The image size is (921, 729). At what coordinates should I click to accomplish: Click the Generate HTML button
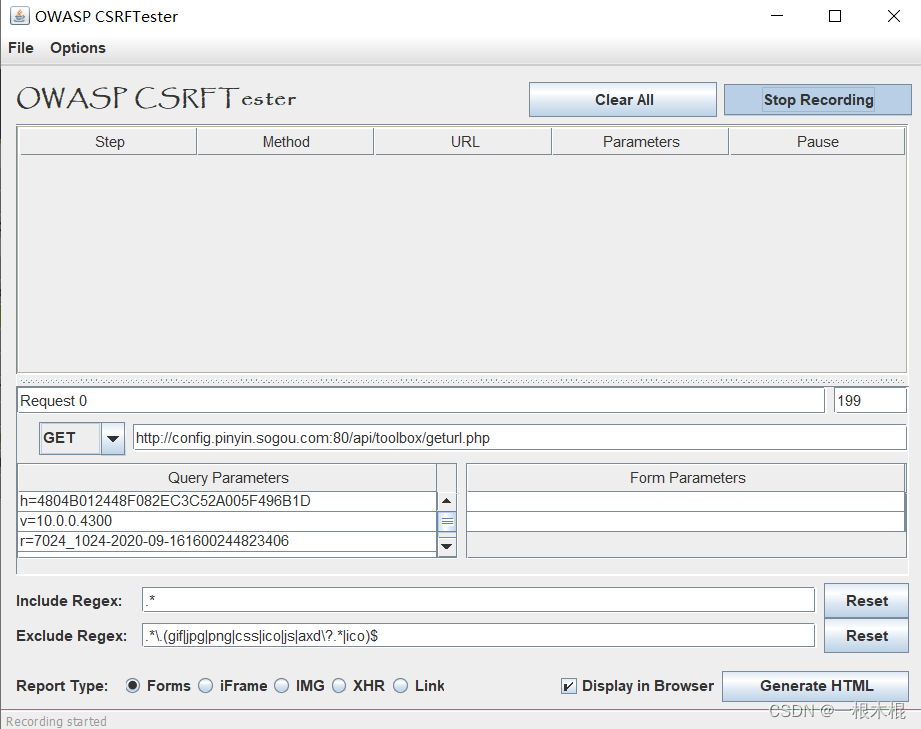coord(815,686)
